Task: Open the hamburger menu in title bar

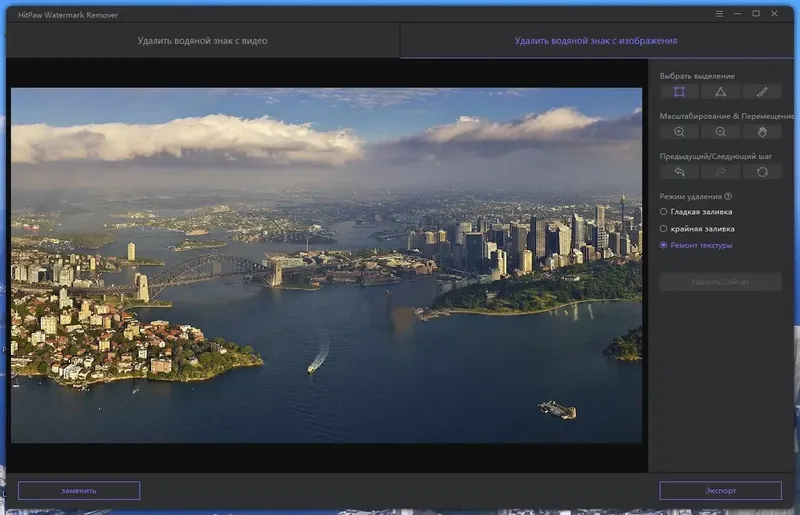Action: 719,14
